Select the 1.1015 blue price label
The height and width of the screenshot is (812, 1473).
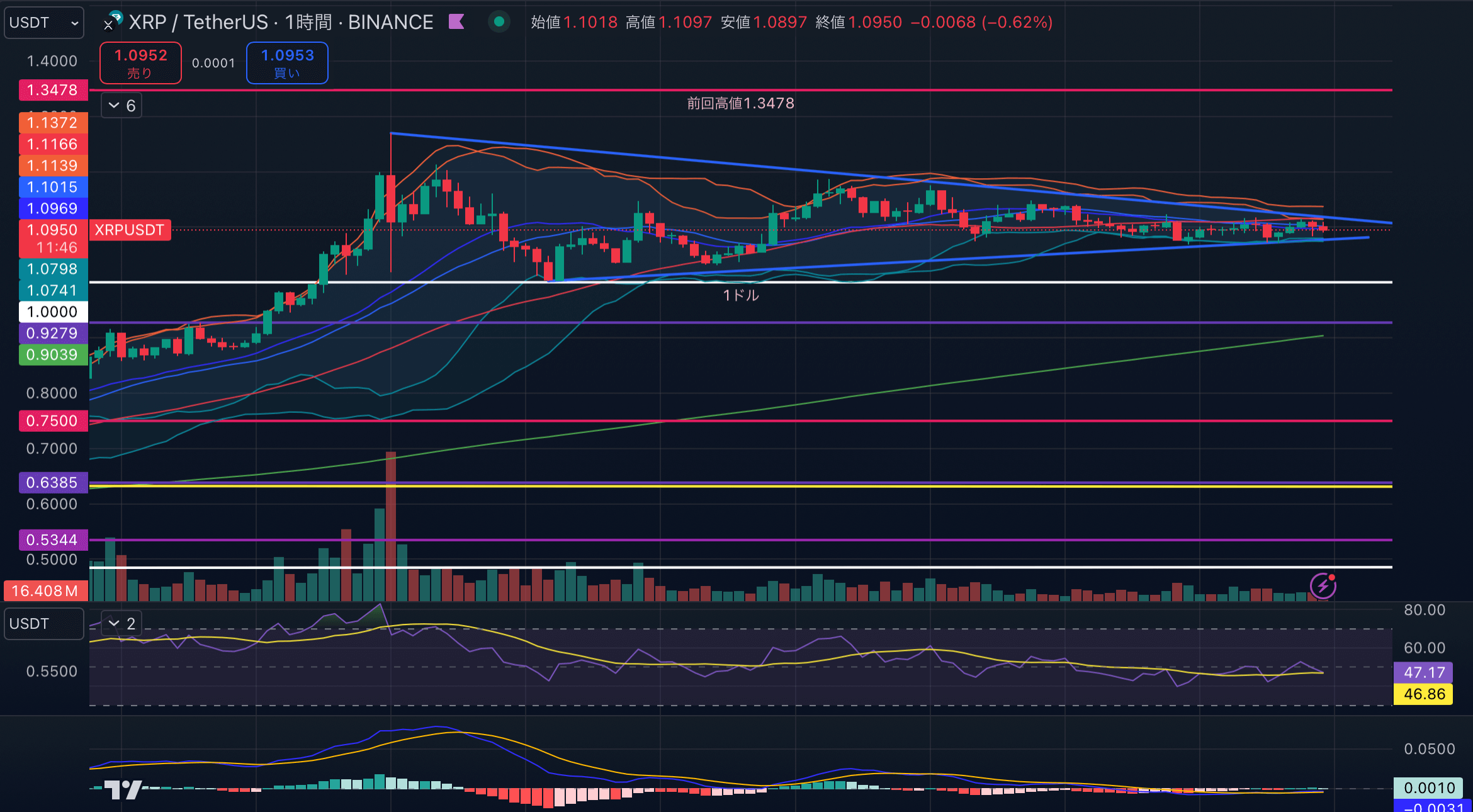(x=53, y=187)
